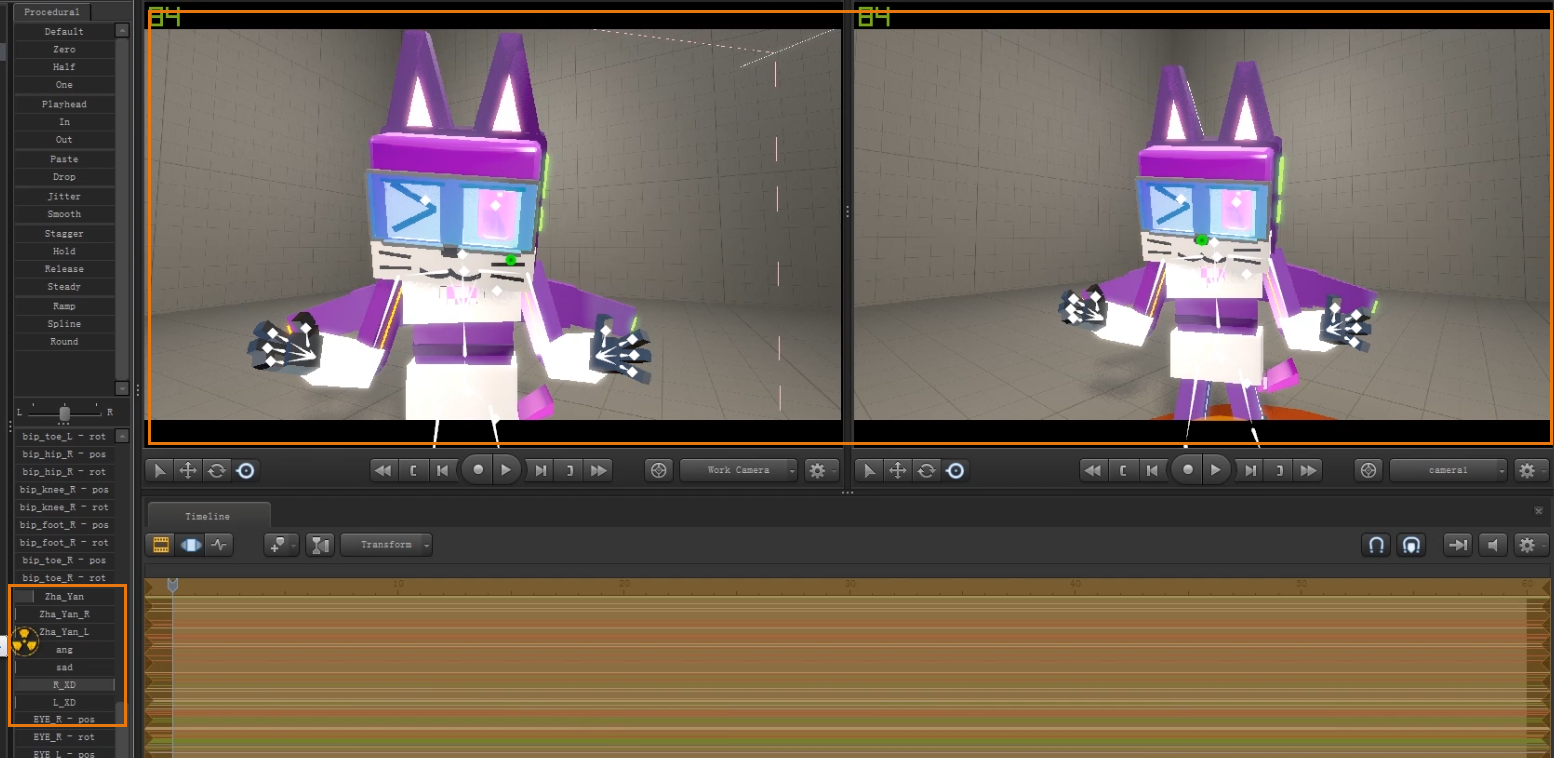Toggle the arrow-to-bar button on the timeline toolbar
The image size is (1554, 758).
click(x=1458, y=545)
